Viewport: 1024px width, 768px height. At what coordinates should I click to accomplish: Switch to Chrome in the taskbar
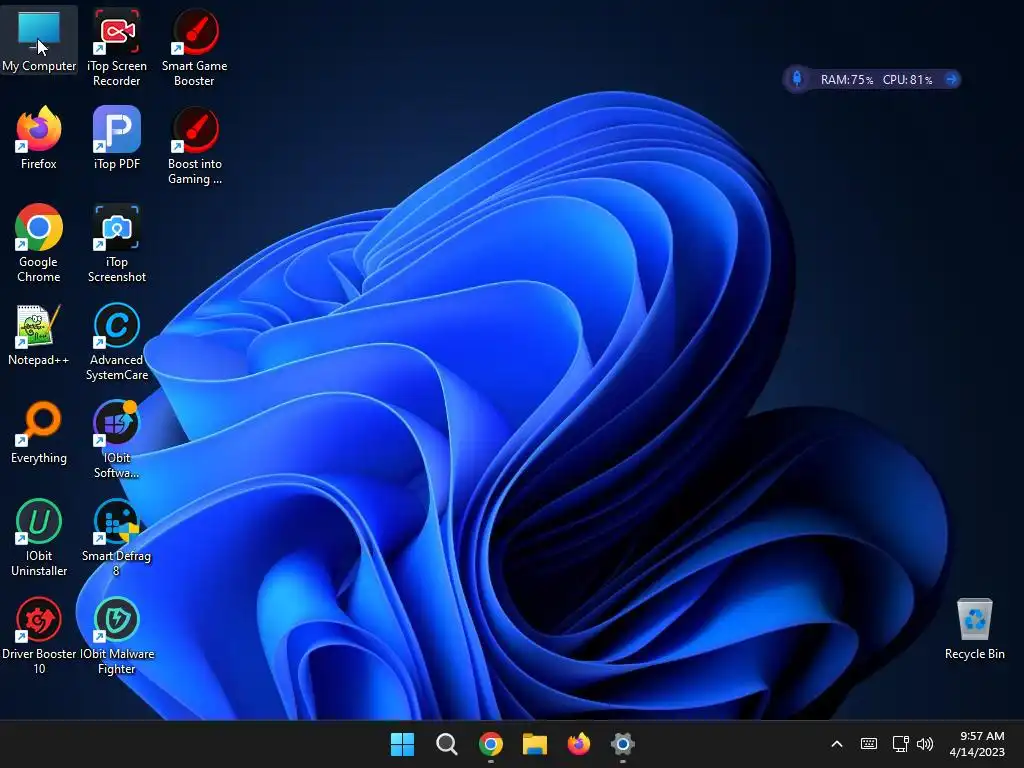490,744
